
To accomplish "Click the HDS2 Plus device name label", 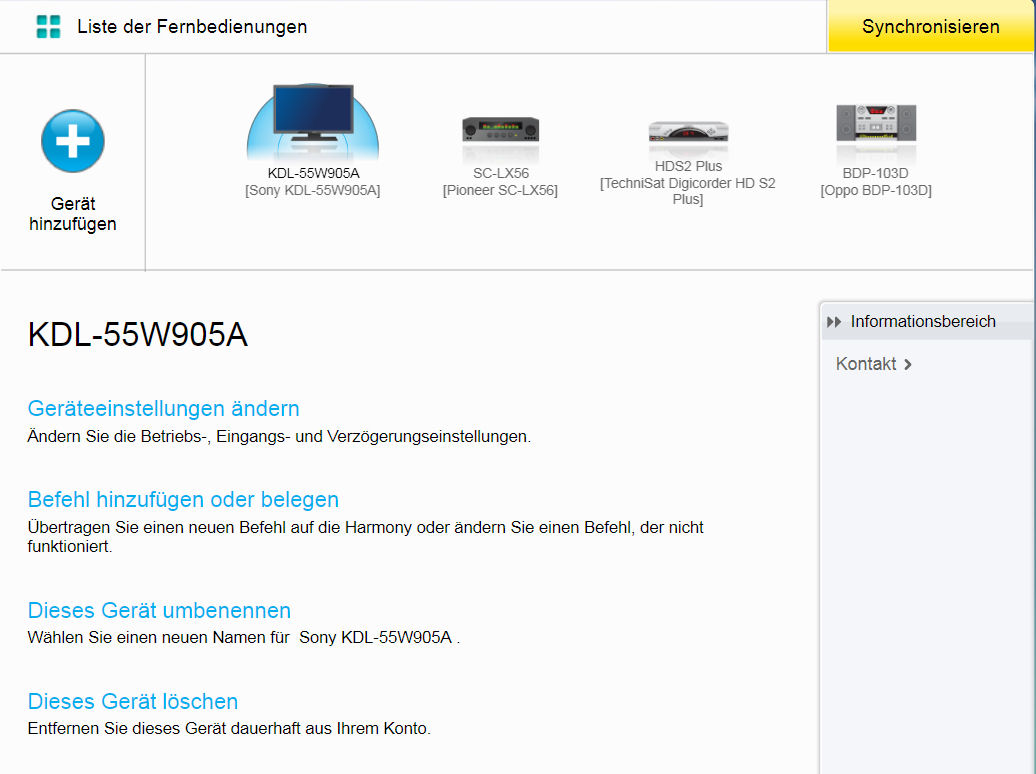I will (x=688, y=166).
